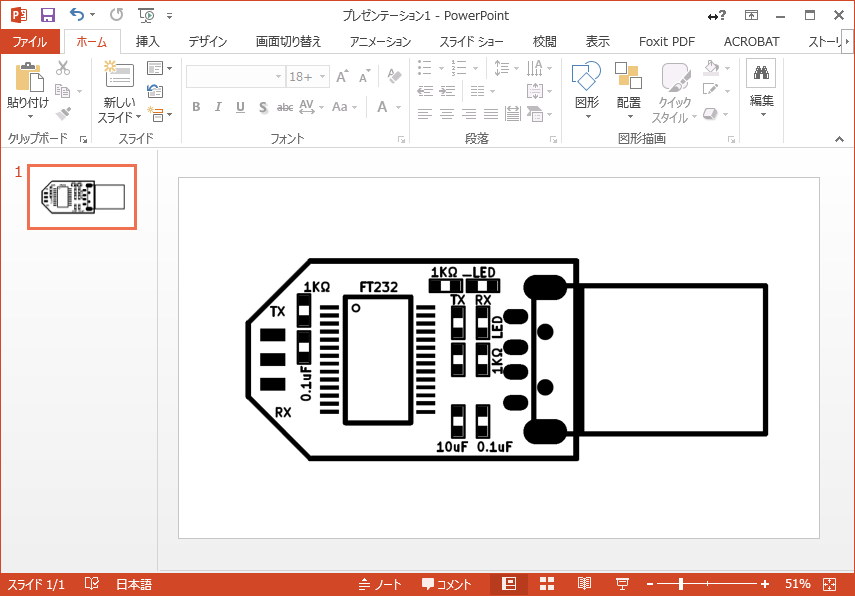The image size is (855, 596).
Task: Toggle Align Left paragraph button
Action: [x=425, y=114]
